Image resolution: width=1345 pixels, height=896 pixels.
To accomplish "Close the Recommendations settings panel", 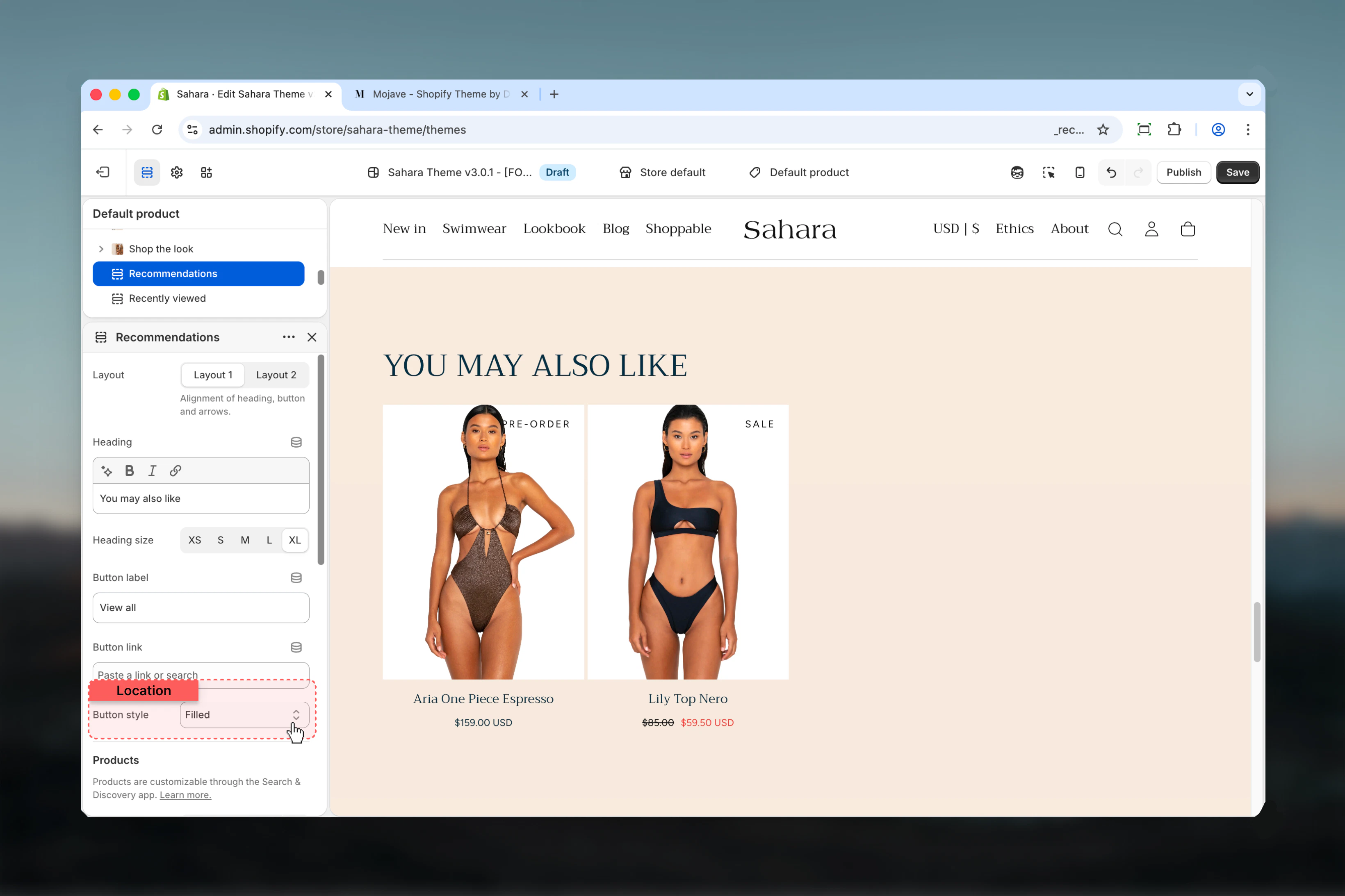I will point(312,337).
